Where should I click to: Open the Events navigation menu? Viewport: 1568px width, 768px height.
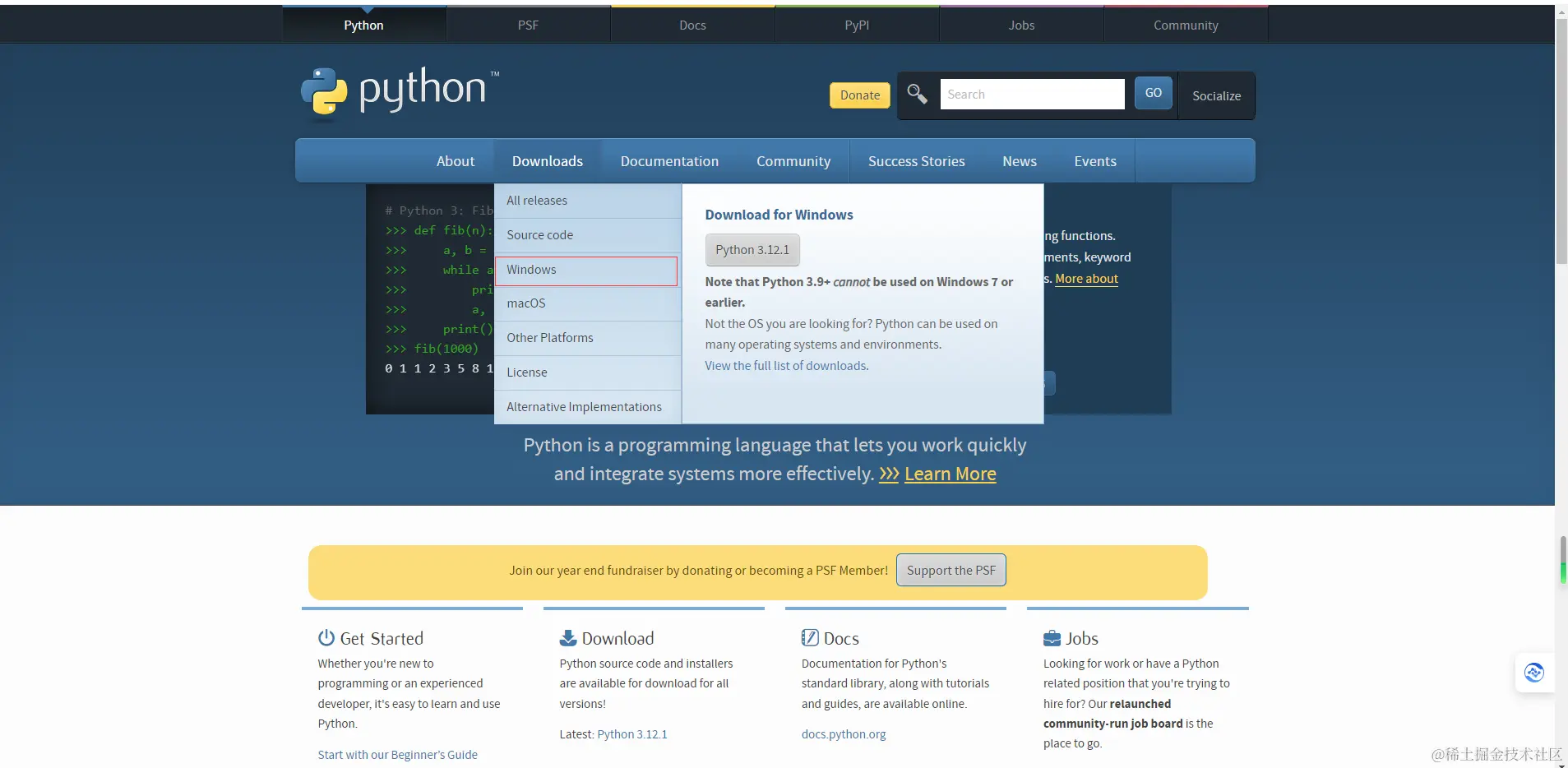pos(1095,161)
